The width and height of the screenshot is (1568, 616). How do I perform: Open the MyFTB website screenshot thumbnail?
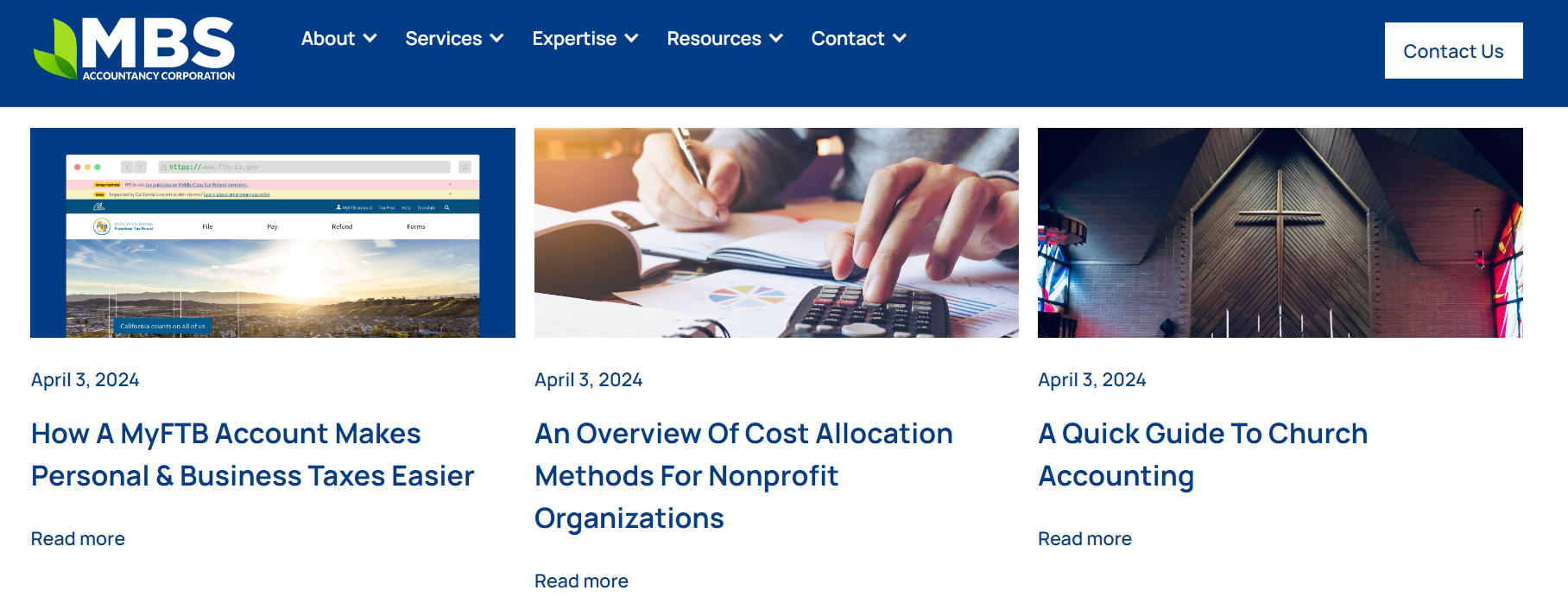tap(273, 232)
